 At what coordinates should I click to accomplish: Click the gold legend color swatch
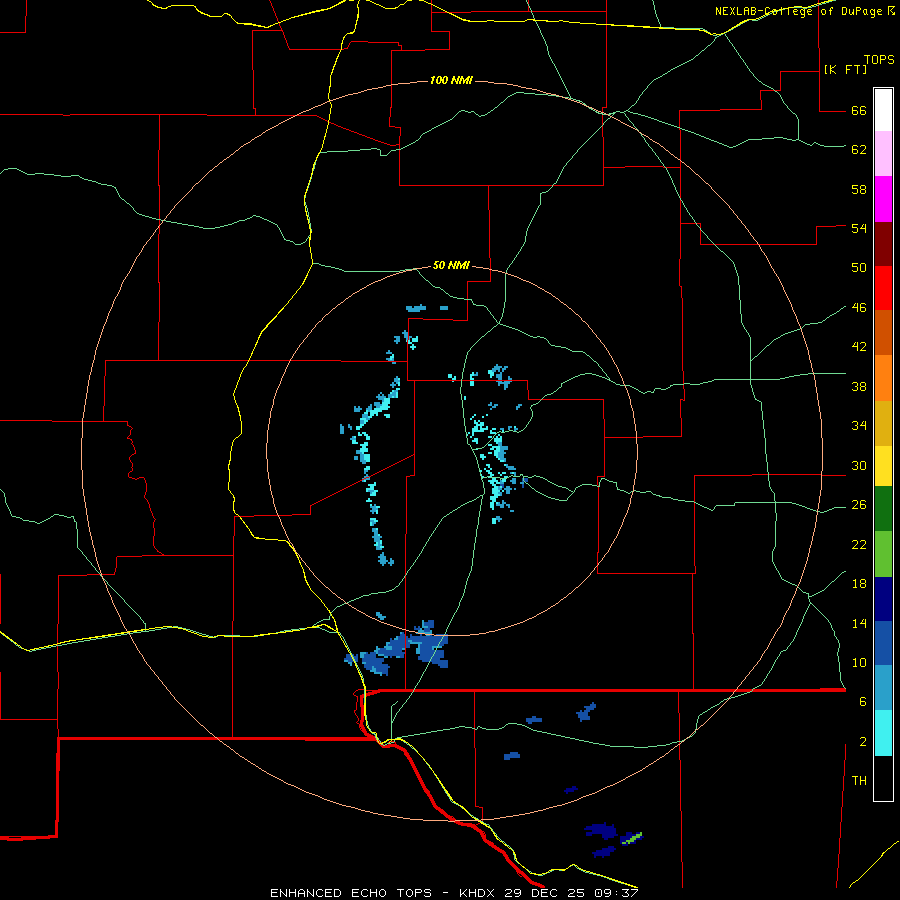click(x=883, y=424)
